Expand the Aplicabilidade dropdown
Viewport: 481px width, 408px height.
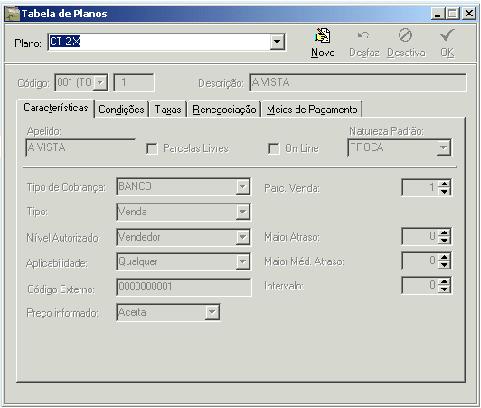243,262
